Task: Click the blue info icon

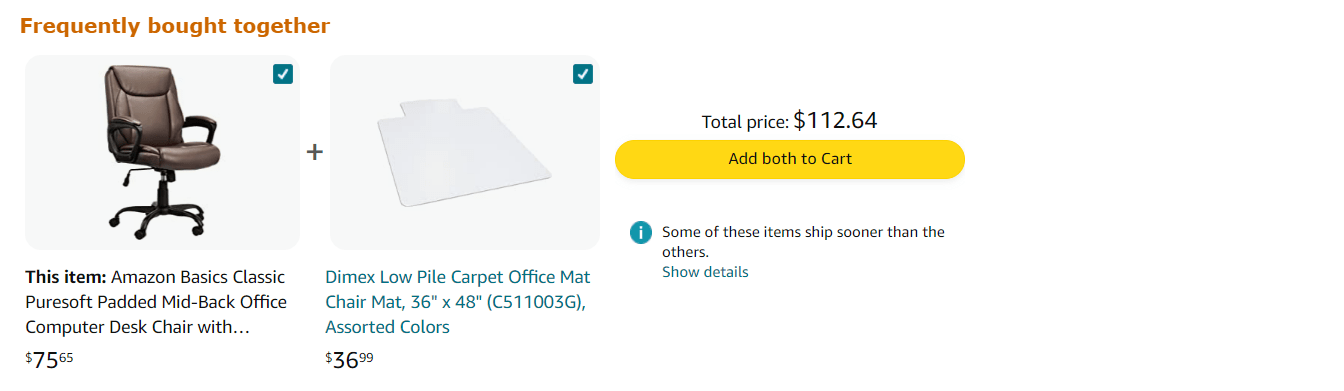Action: click(x=641, y=233)
